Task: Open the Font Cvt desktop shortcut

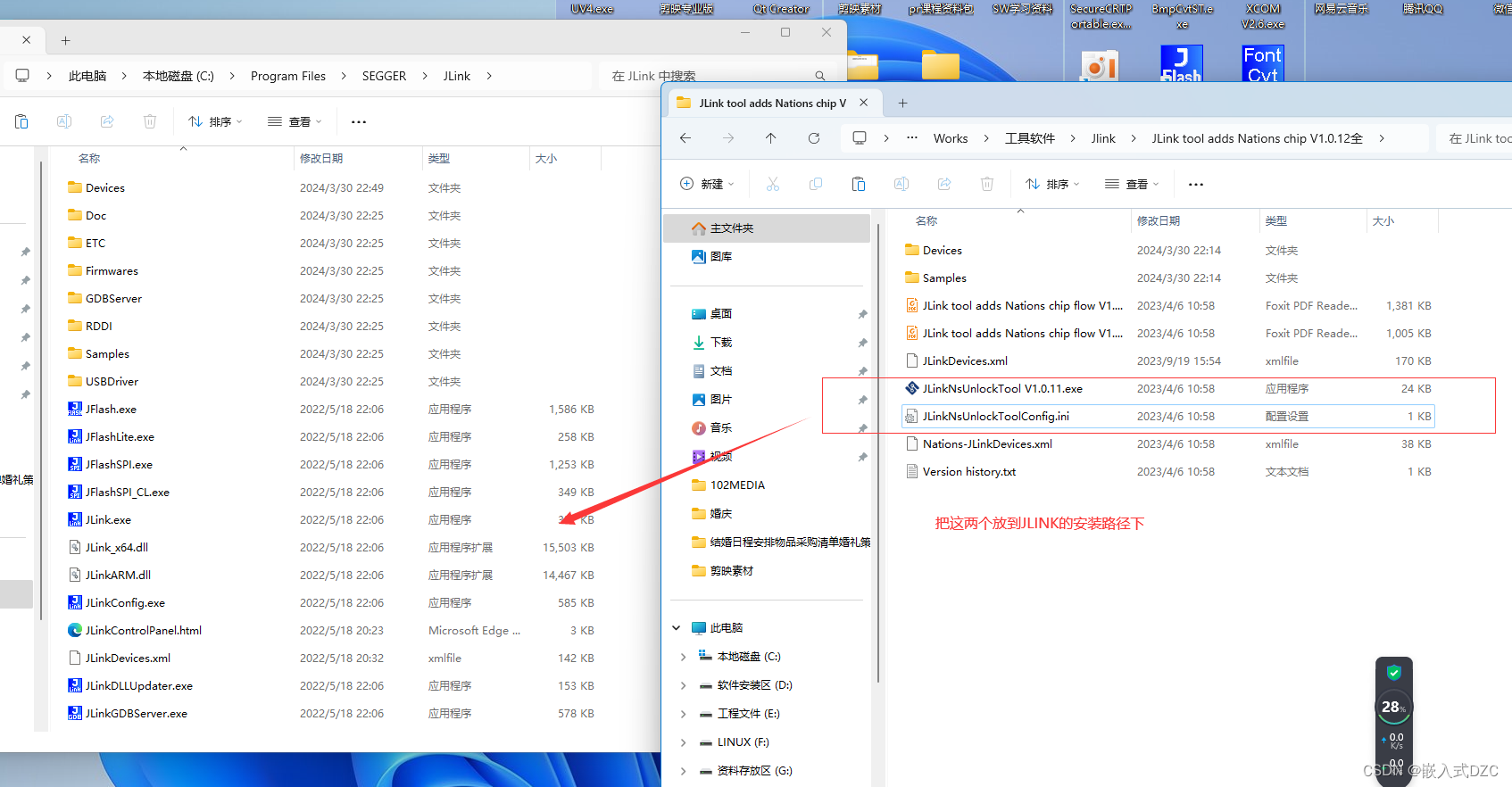Action: [x=1263, y=62]
